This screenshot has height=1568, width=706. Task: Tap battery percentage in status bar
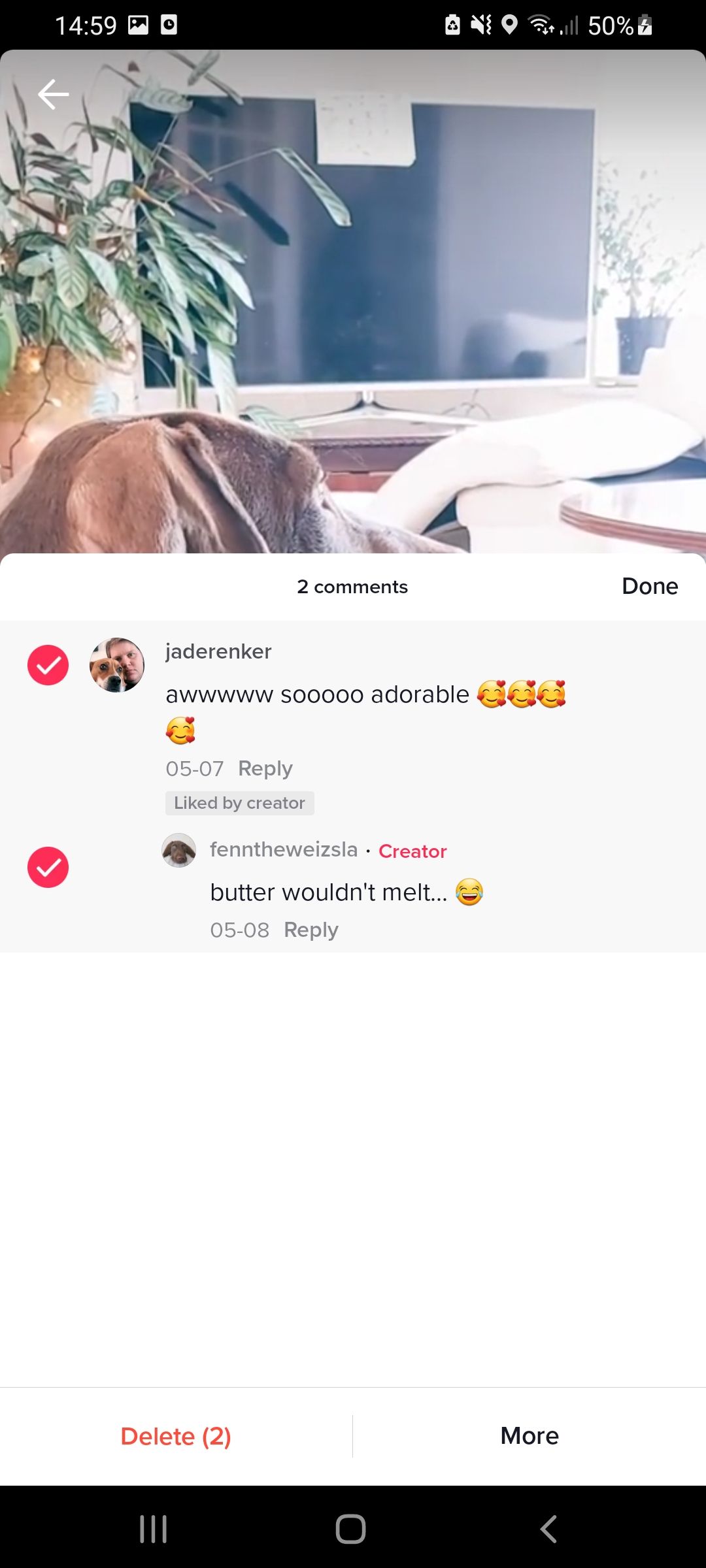tap(611, 25)
